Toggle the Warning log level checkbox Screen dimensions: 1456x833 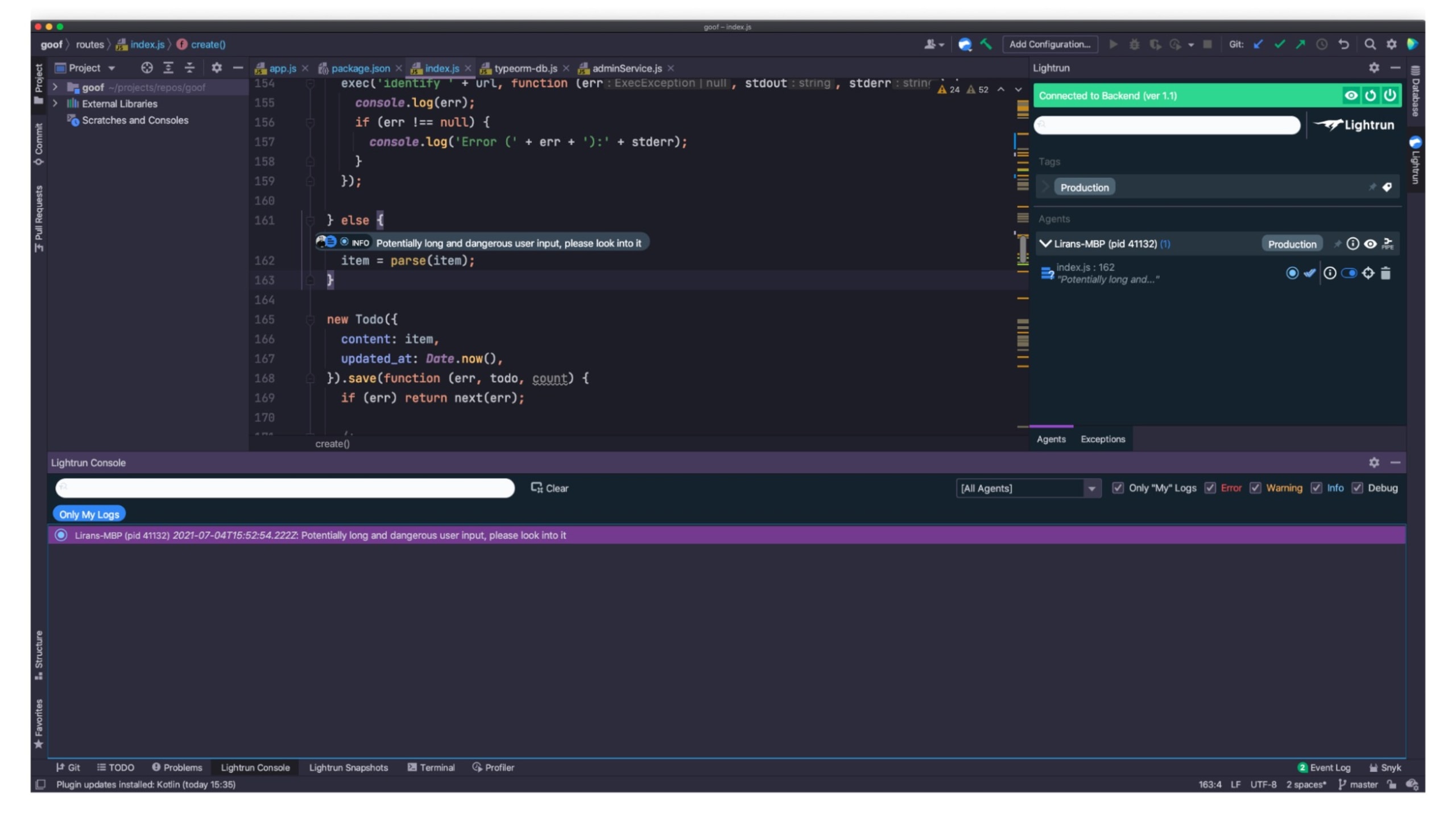click(1255, 488)
